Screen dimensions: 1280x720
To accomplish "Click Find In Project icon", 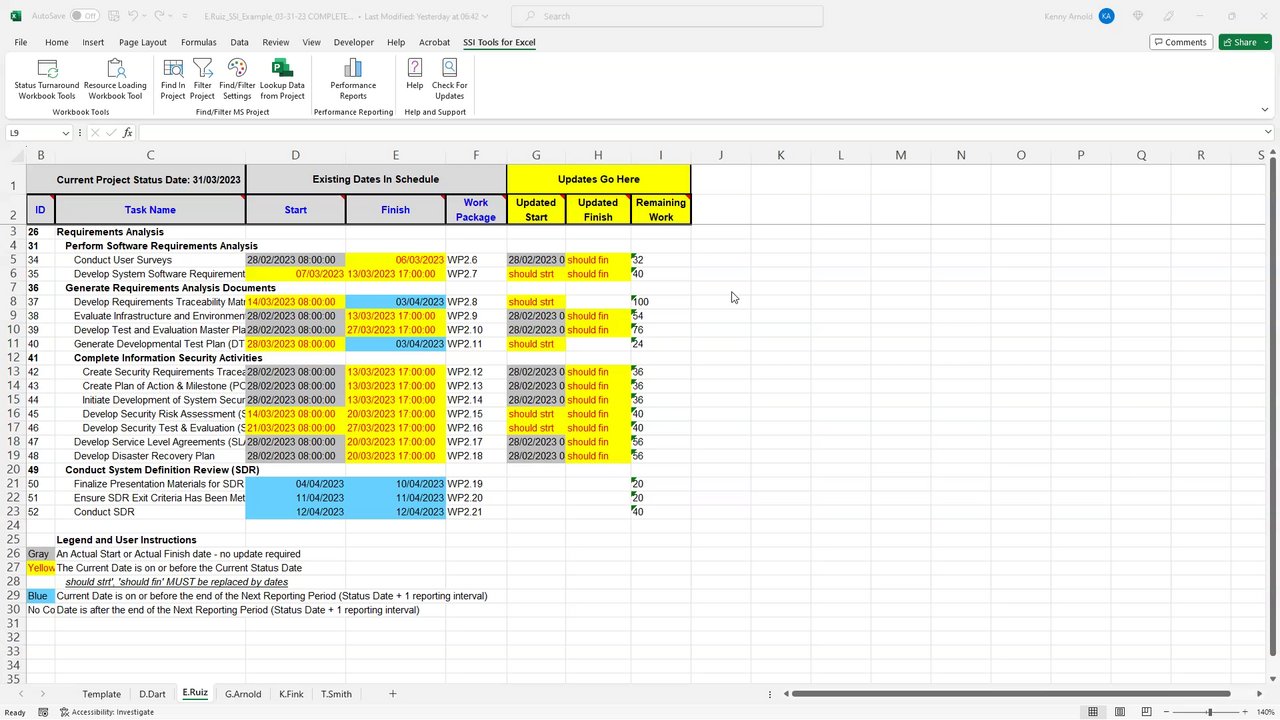I will (x=173, y=79).
